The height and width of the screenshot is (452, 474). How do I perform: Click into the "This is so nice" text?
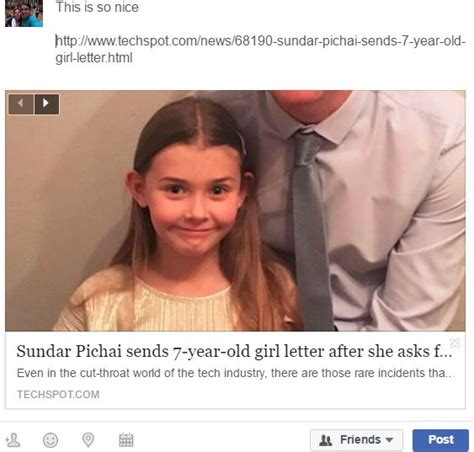tap(97, 7)
